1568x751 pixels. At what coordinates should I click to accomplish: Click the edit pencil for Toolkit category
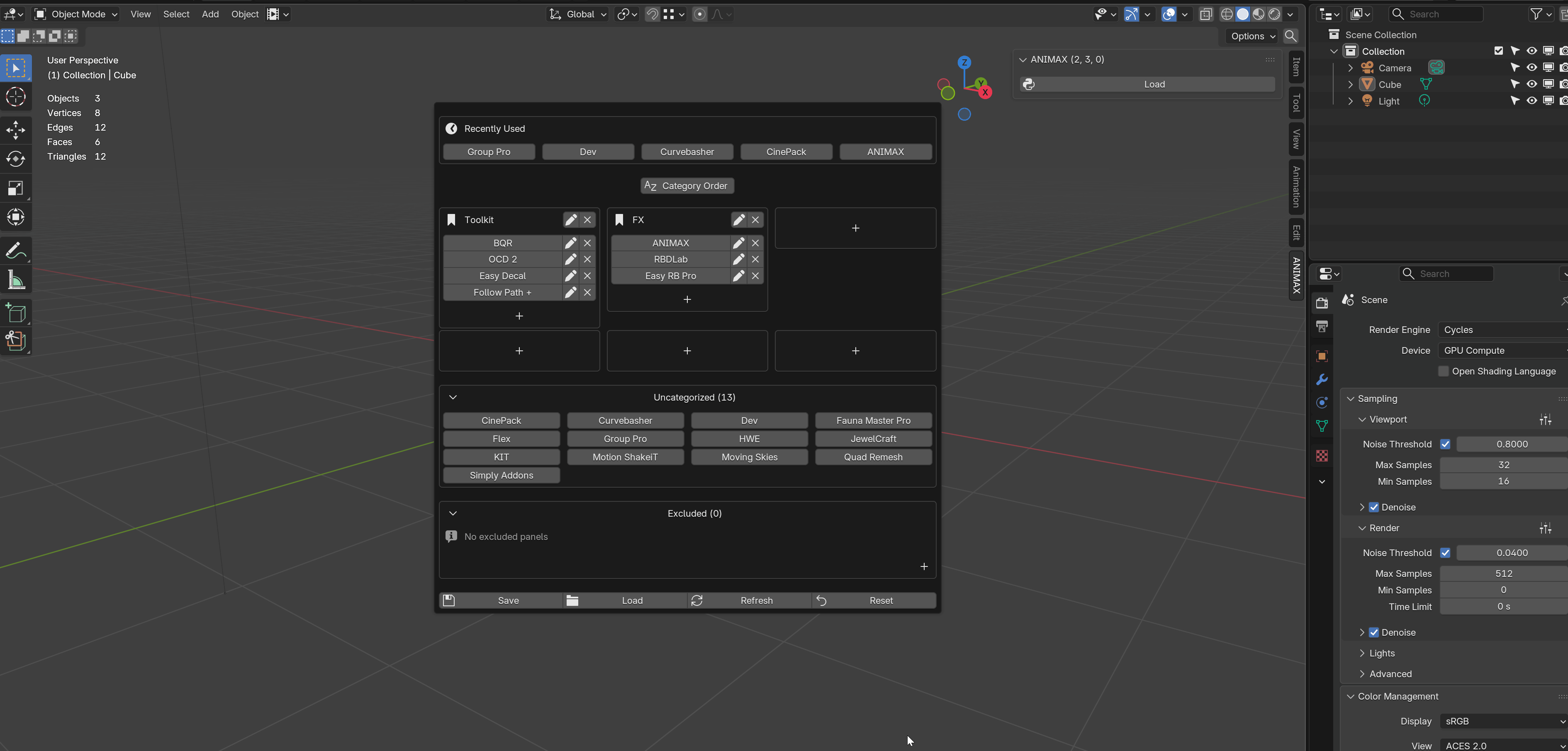570,220
